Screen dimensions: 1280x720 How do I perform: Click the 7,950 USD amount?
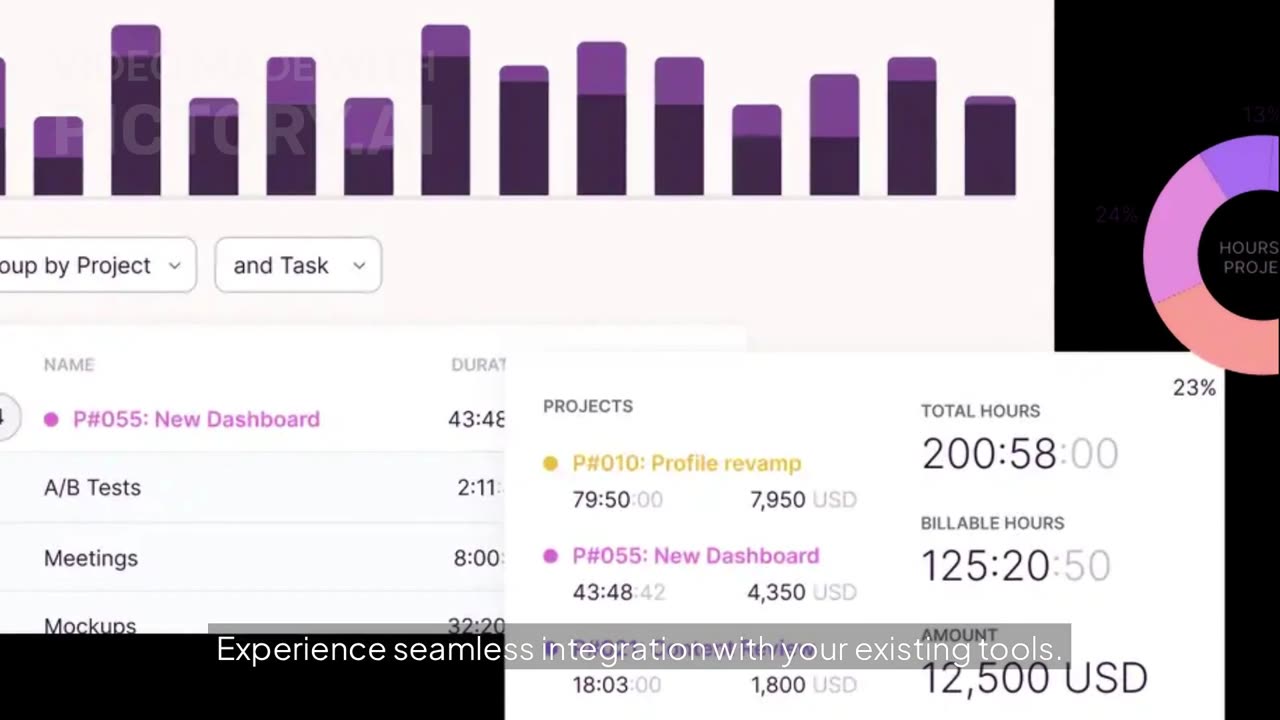pos(803,499)
